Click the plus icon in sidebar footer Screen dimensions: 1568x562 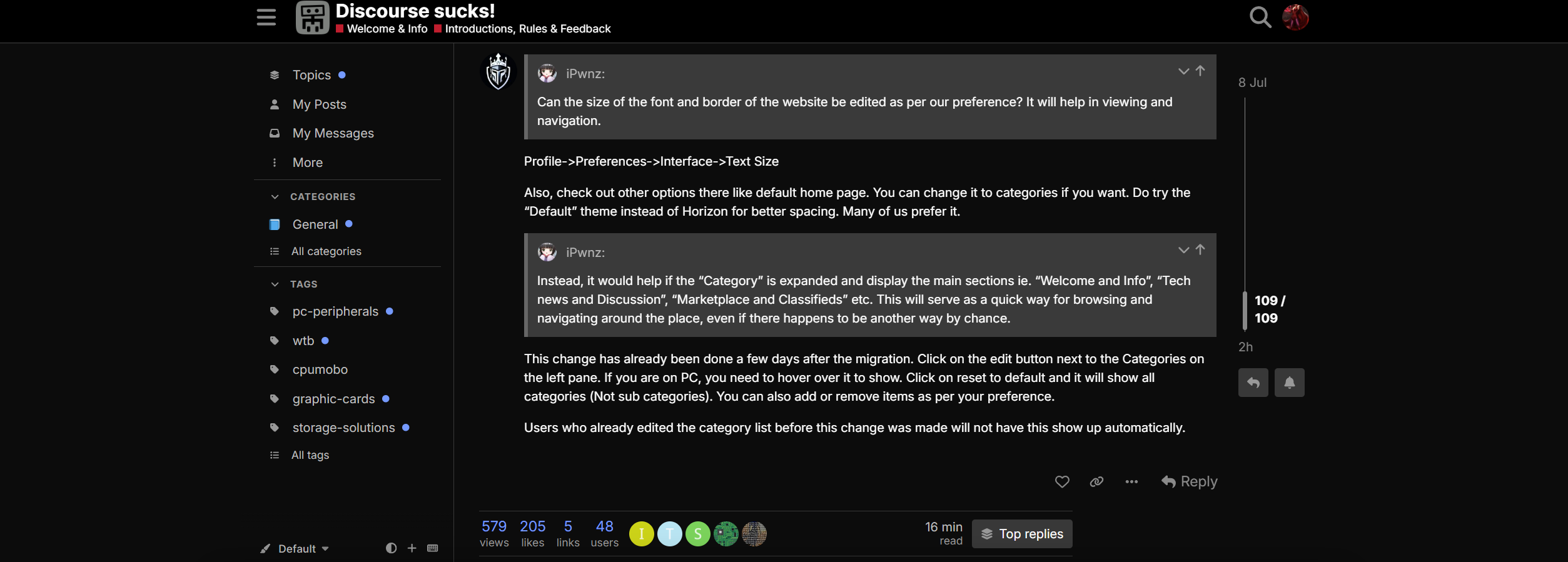pyautogui.click(x=412, y=548)
